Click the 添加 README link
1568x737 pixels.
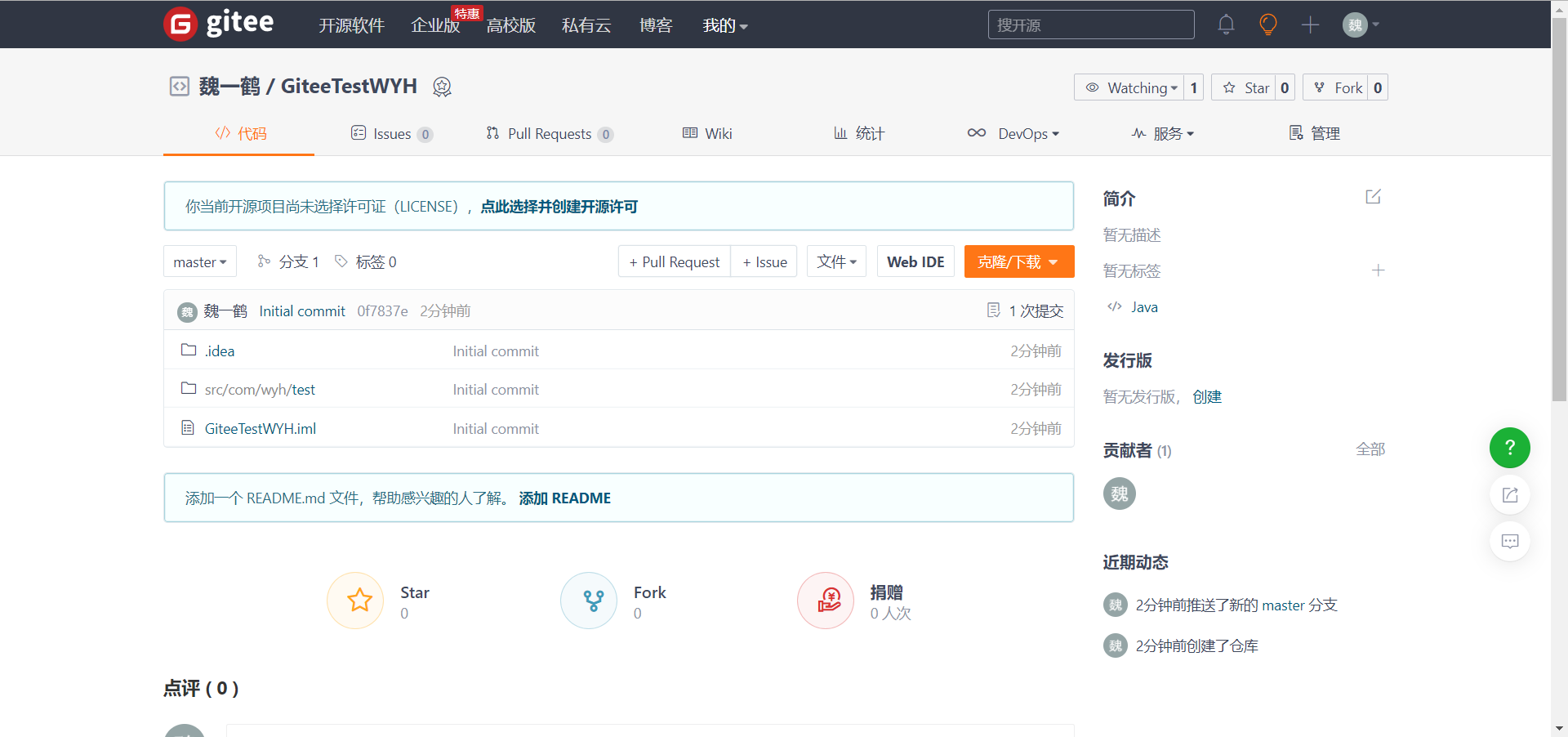tap(565, 498)
